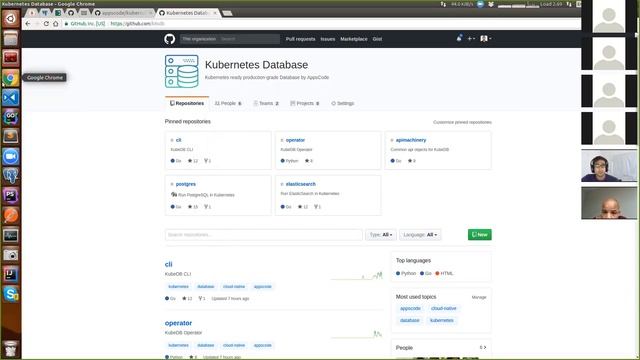Launch Visual Studio Code from dock
This screenshot has height=360, width=640.
[11, 98]
